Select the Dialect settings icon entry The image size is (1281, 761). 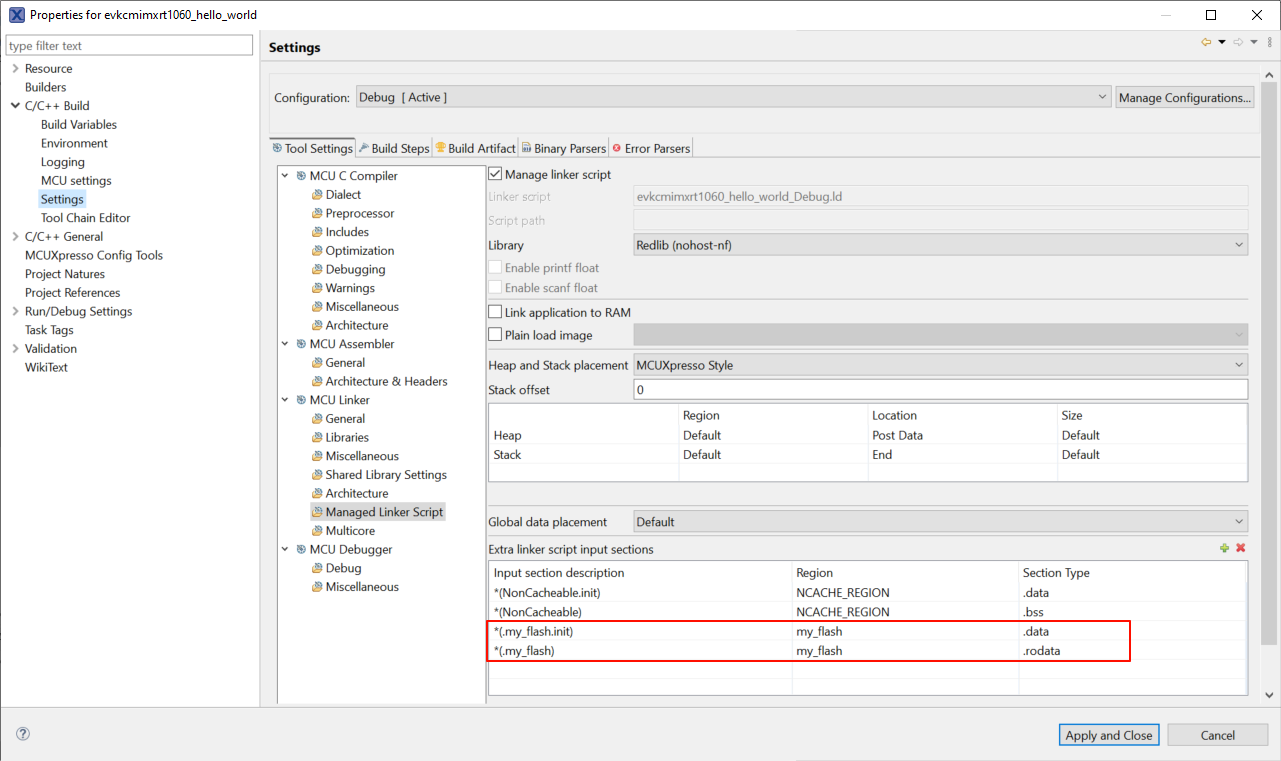(317, 195)
